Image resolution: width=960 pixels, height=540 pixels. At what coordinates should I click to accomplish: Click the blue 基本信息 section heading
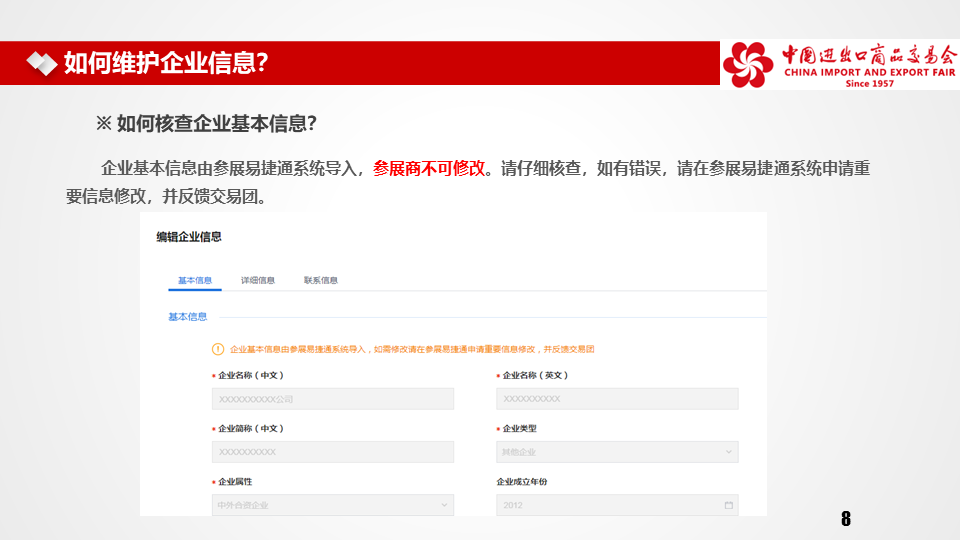187,317
